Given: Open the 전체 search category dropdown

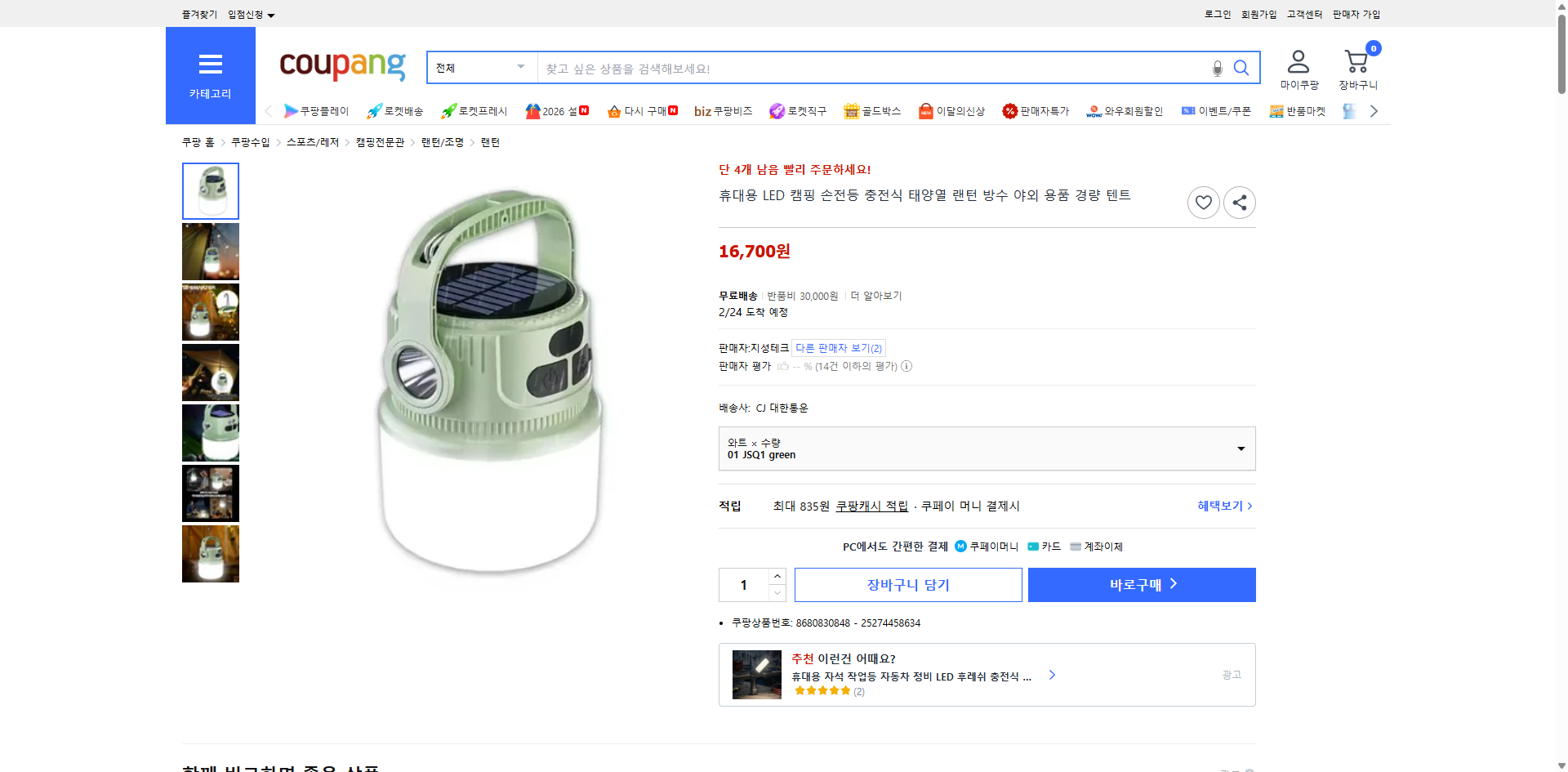Looking at the screenshot, I should [x=481, y=68].
